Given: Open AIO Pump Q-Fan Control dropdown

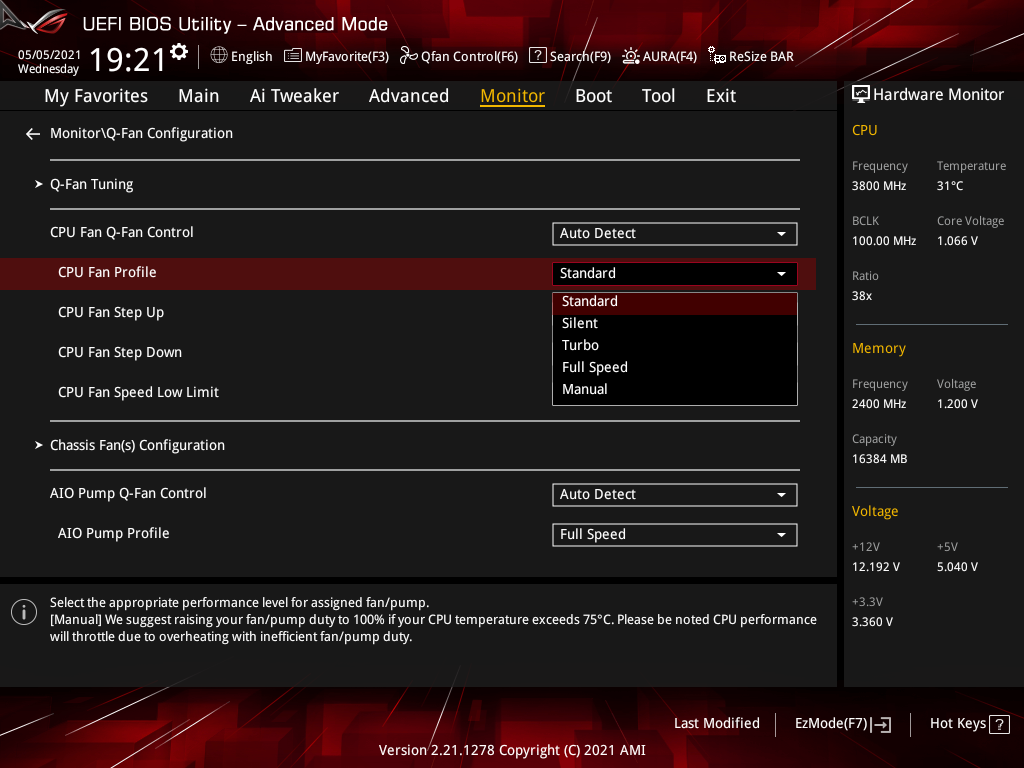Looking at the screenshot, I should pyautogui.click(x=674, y=495).
